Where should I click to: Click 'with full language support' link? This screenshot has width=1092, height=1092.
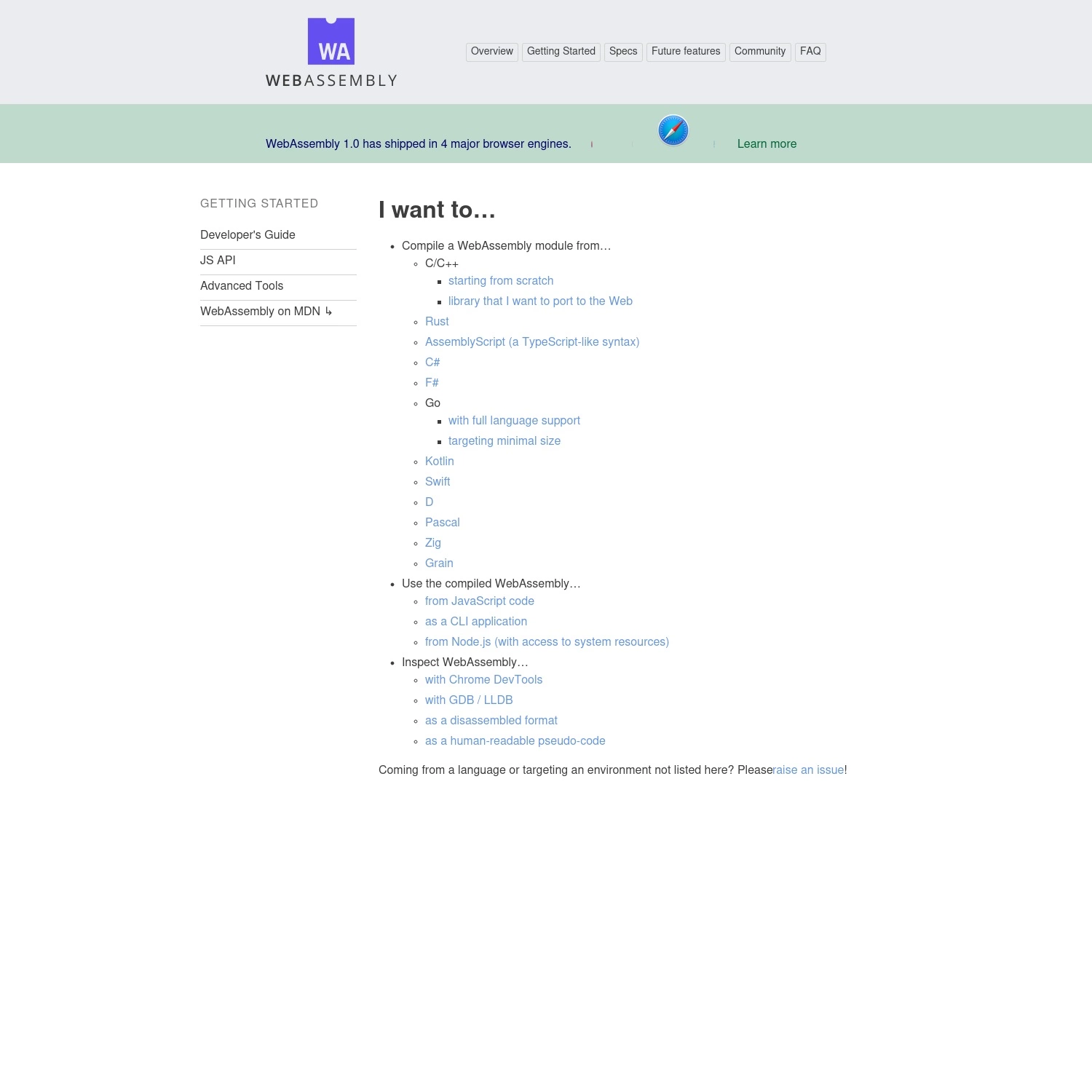pyautogui.click(x=514, y=421)
